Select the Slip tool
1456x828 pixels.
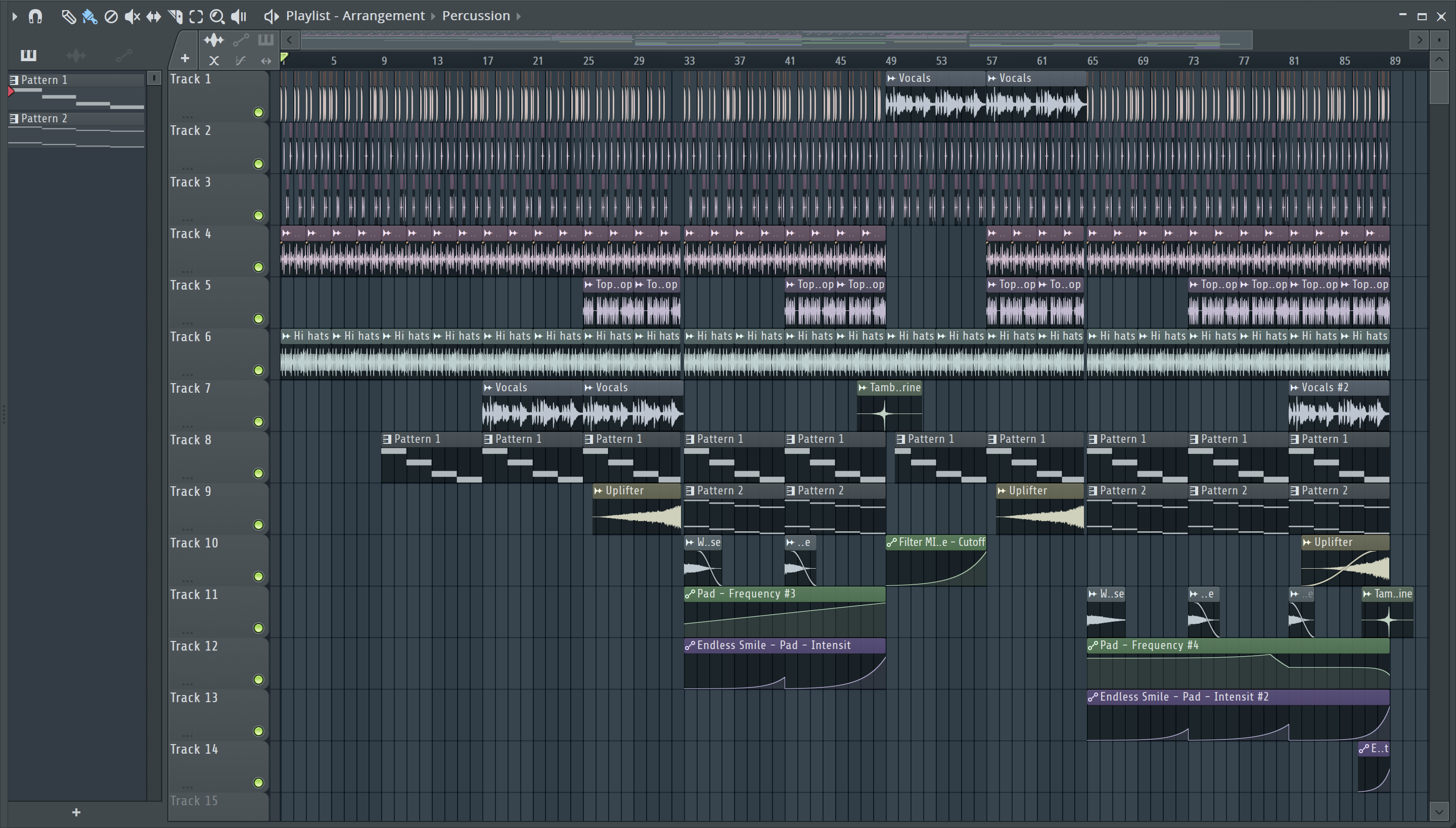tap(154, 17)
